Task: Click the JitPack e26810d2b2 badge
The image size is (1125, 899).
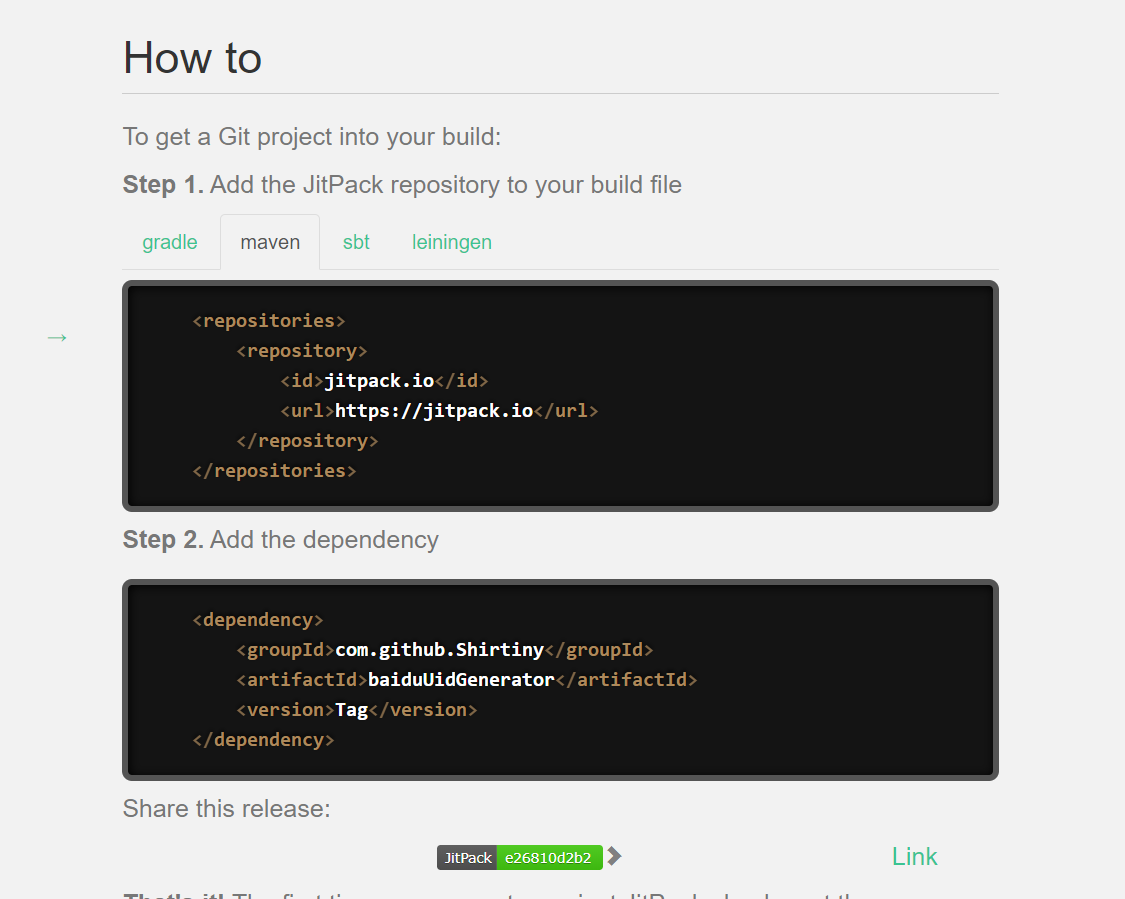Action: tap(519, 857)
